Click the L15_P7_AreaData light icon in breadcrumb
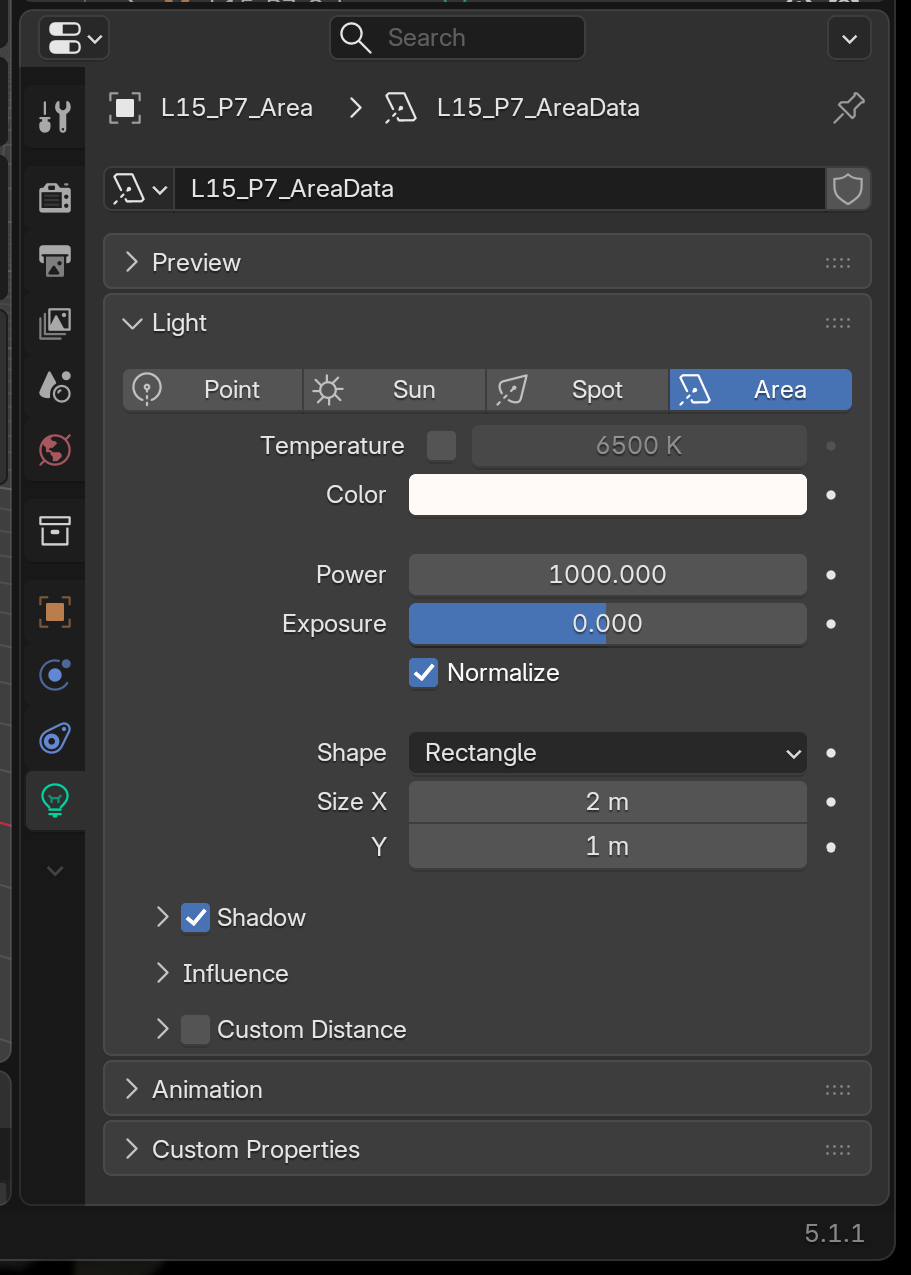The height and width of the screenshot is (1275, 911). pyautogui.click(x=400, y=108)
